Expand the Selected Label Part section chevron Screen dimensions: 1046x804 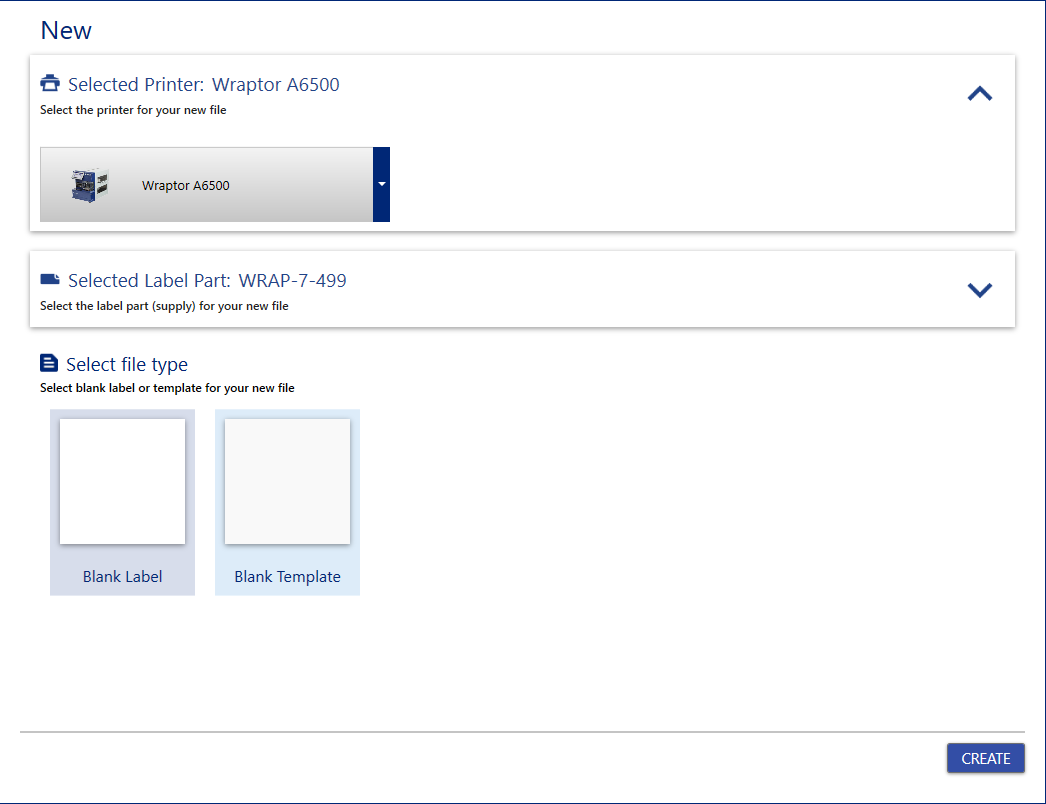coord(980,290)
